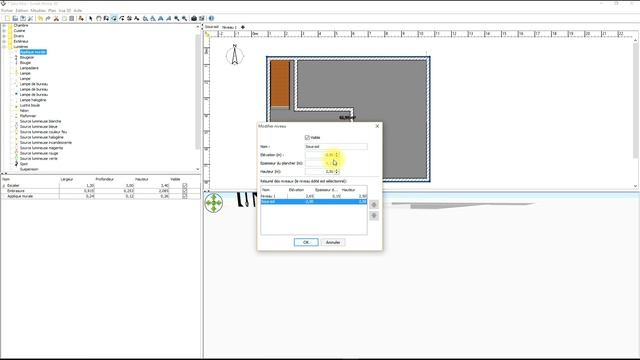640x360 pixels.
Task: Click the compass rose on the plan
Action: point(235,55)
